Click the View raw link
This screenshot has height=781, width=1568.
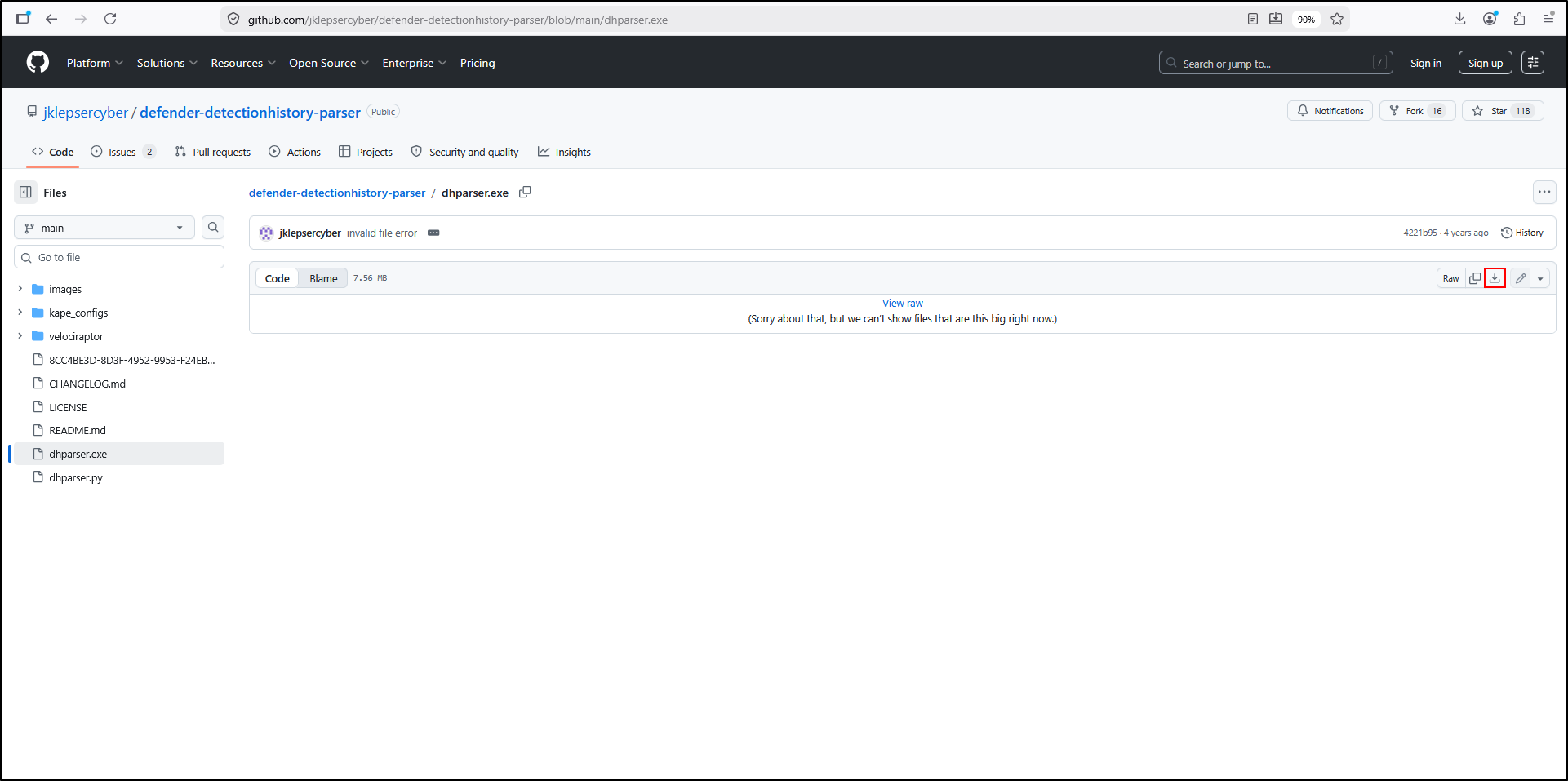(x=902, y=304)
